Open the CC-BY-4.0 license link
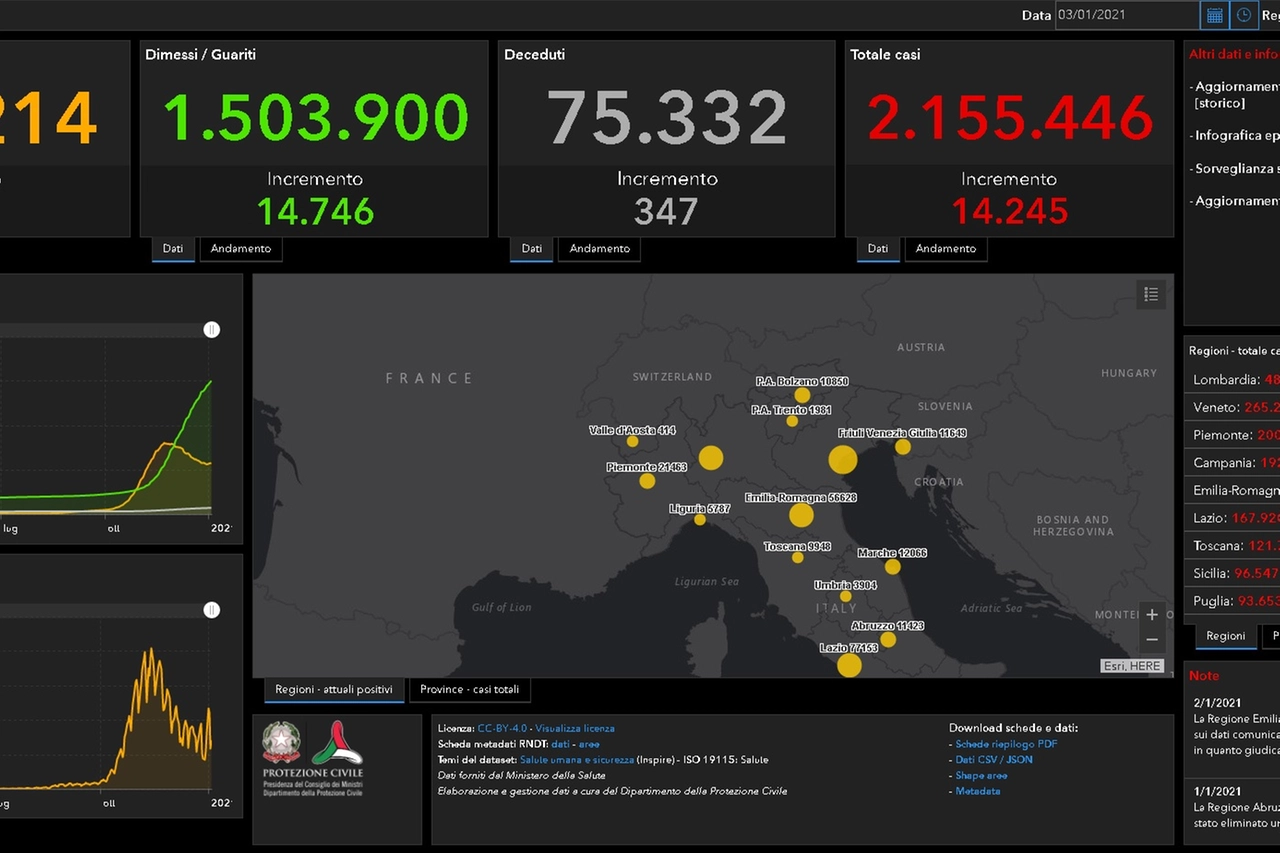 pyautogui.click(x=503, y=729)
